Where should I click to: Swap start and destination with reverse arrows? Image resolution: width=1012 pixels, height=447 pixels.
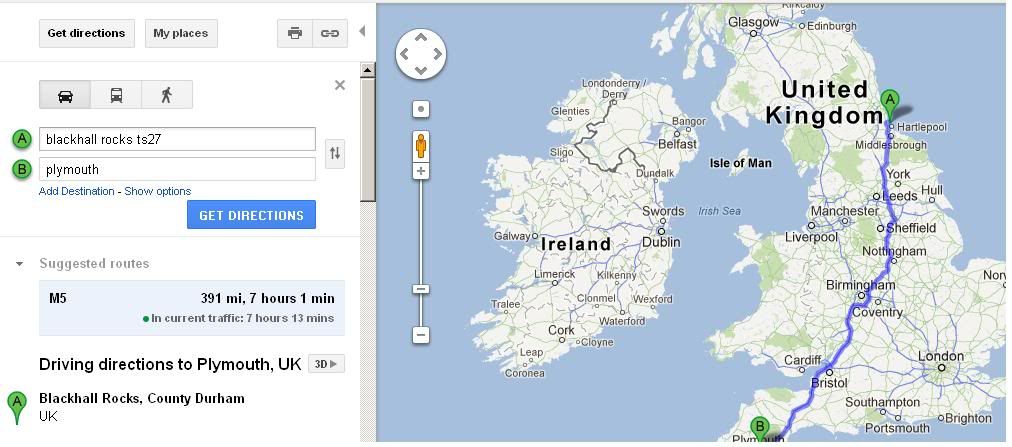(x=335, y=153)
